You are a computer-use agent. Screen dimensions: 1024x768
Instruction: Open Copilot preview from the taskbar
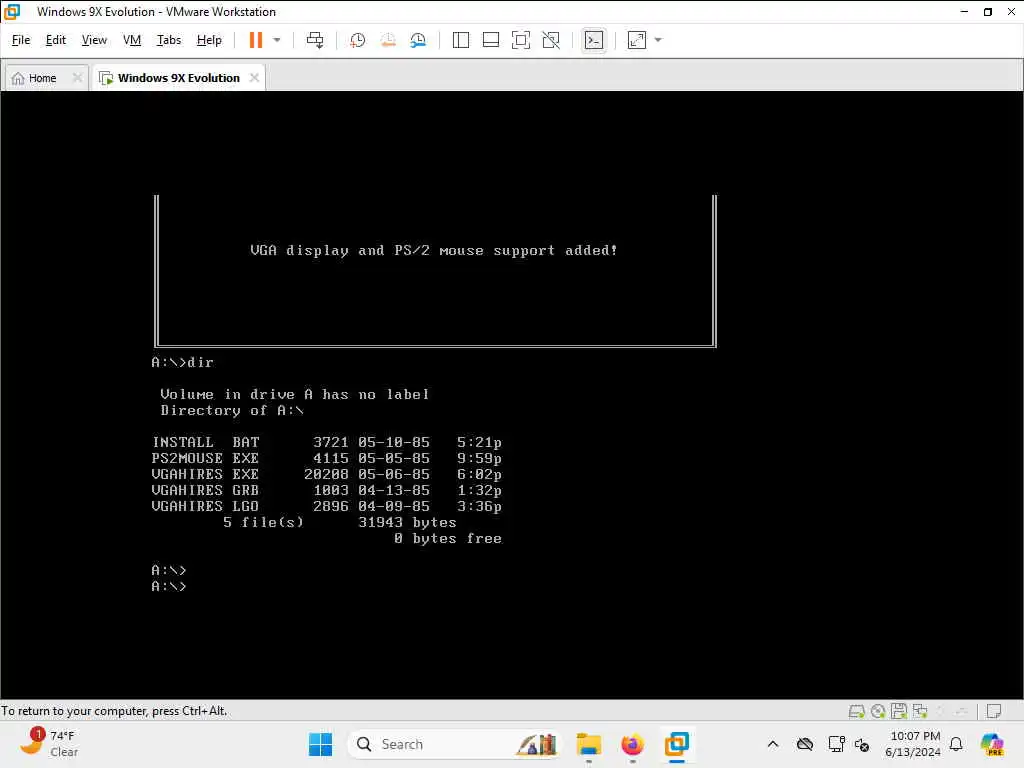pyautogui.click(x=992, y=744)
